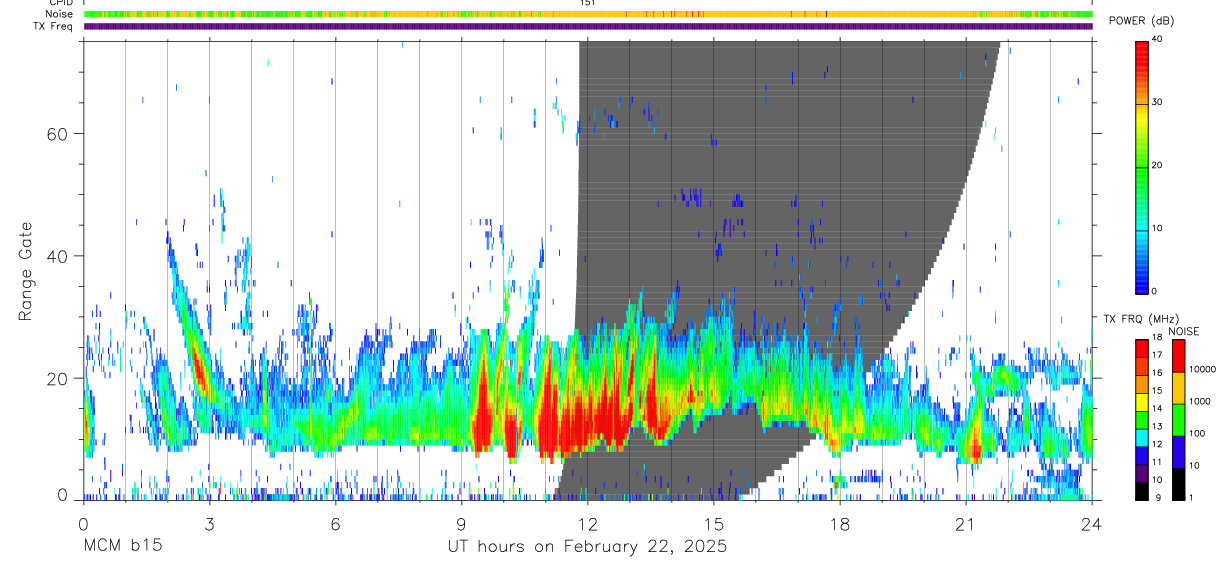Click the 60 range gate axis label

[x=58, y=134]
